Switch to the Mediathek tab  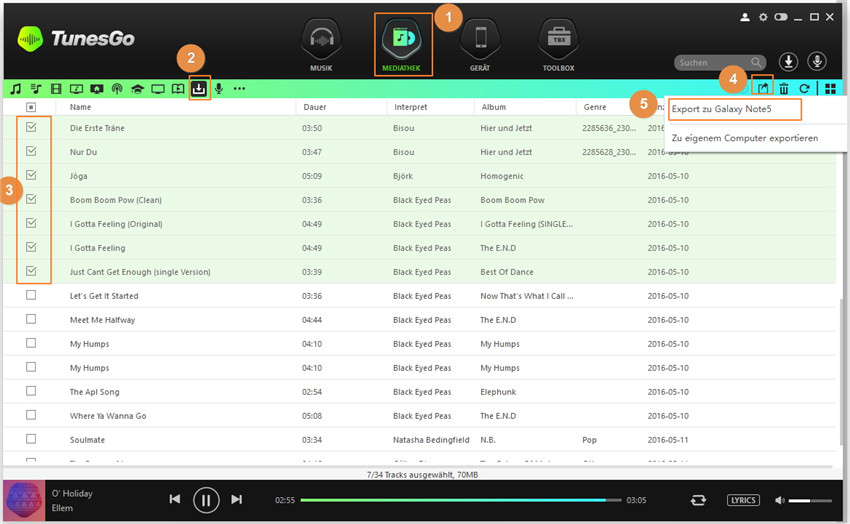tap(402, 45)
